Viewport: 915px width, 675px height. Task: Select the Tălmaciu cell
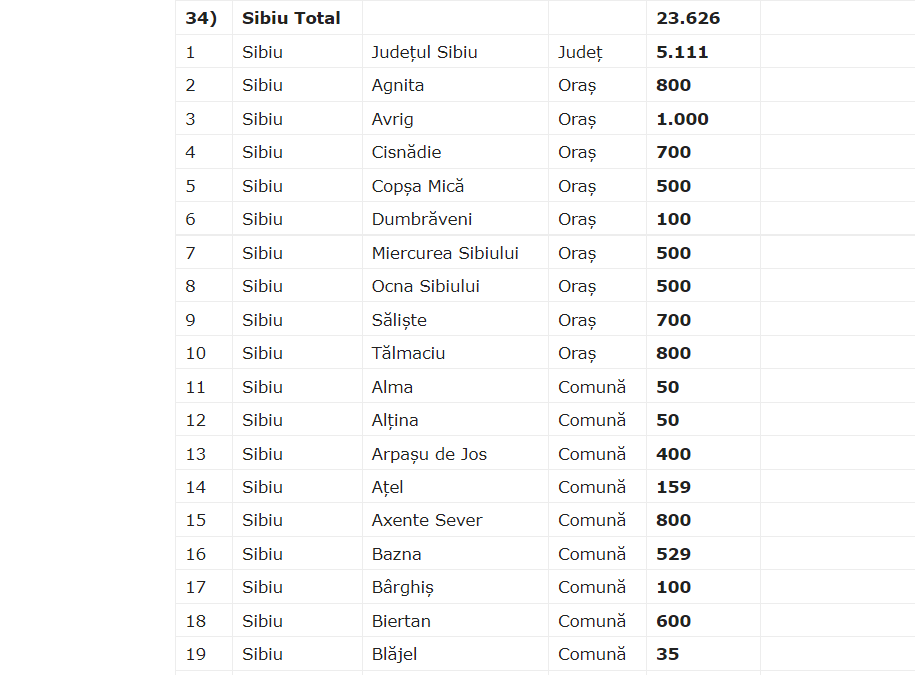click(408, 353)
